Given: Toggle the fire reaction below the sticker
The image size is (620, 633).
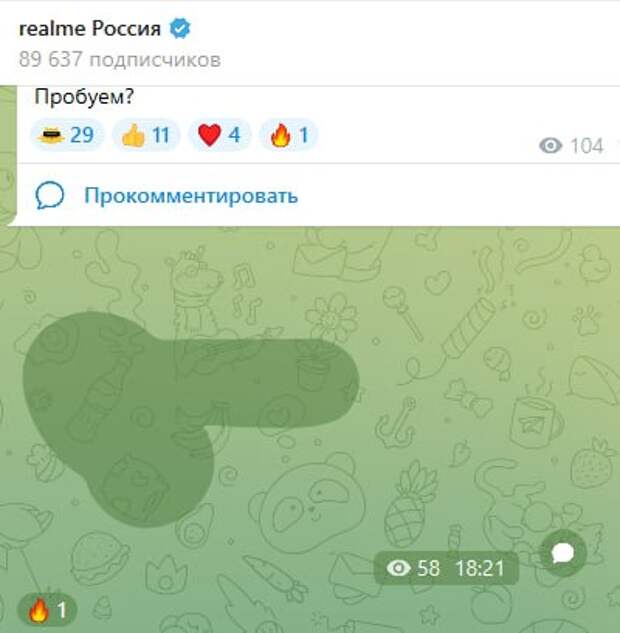Looking at the screenshot, I should (x=47, y=610).
